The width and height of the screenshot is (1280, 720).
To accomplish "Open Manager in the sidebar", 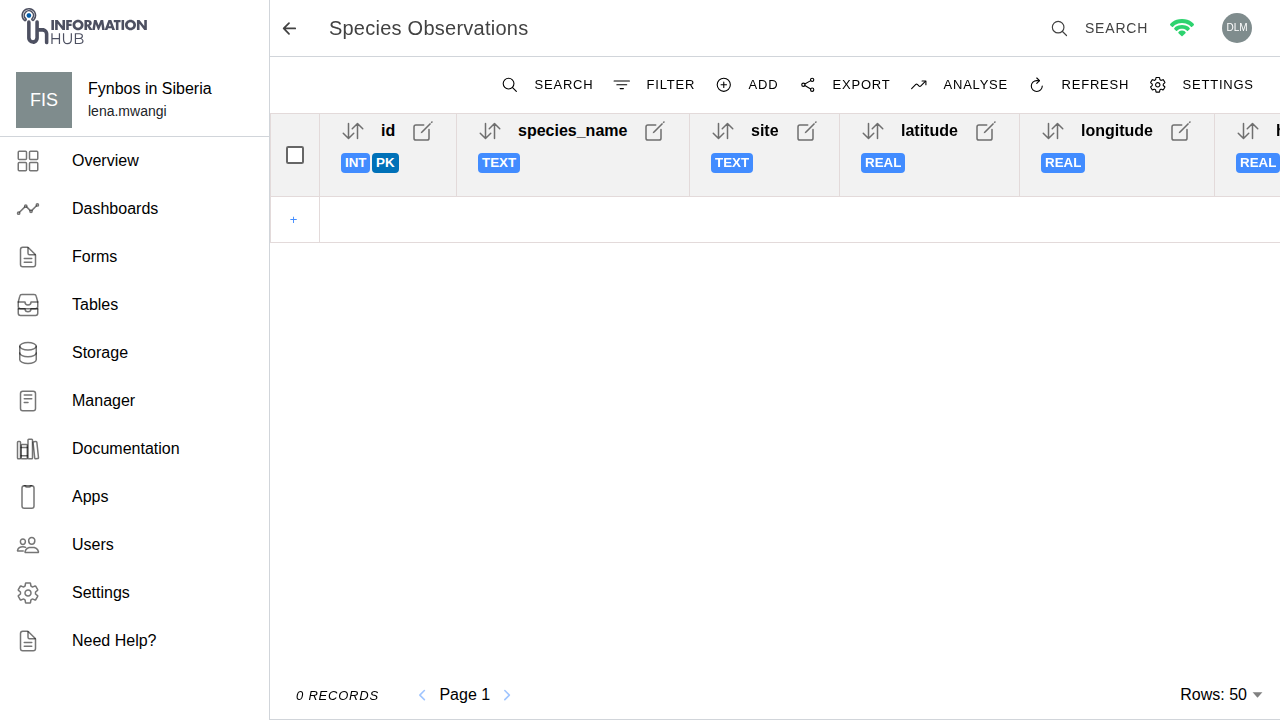I will 135,401.
